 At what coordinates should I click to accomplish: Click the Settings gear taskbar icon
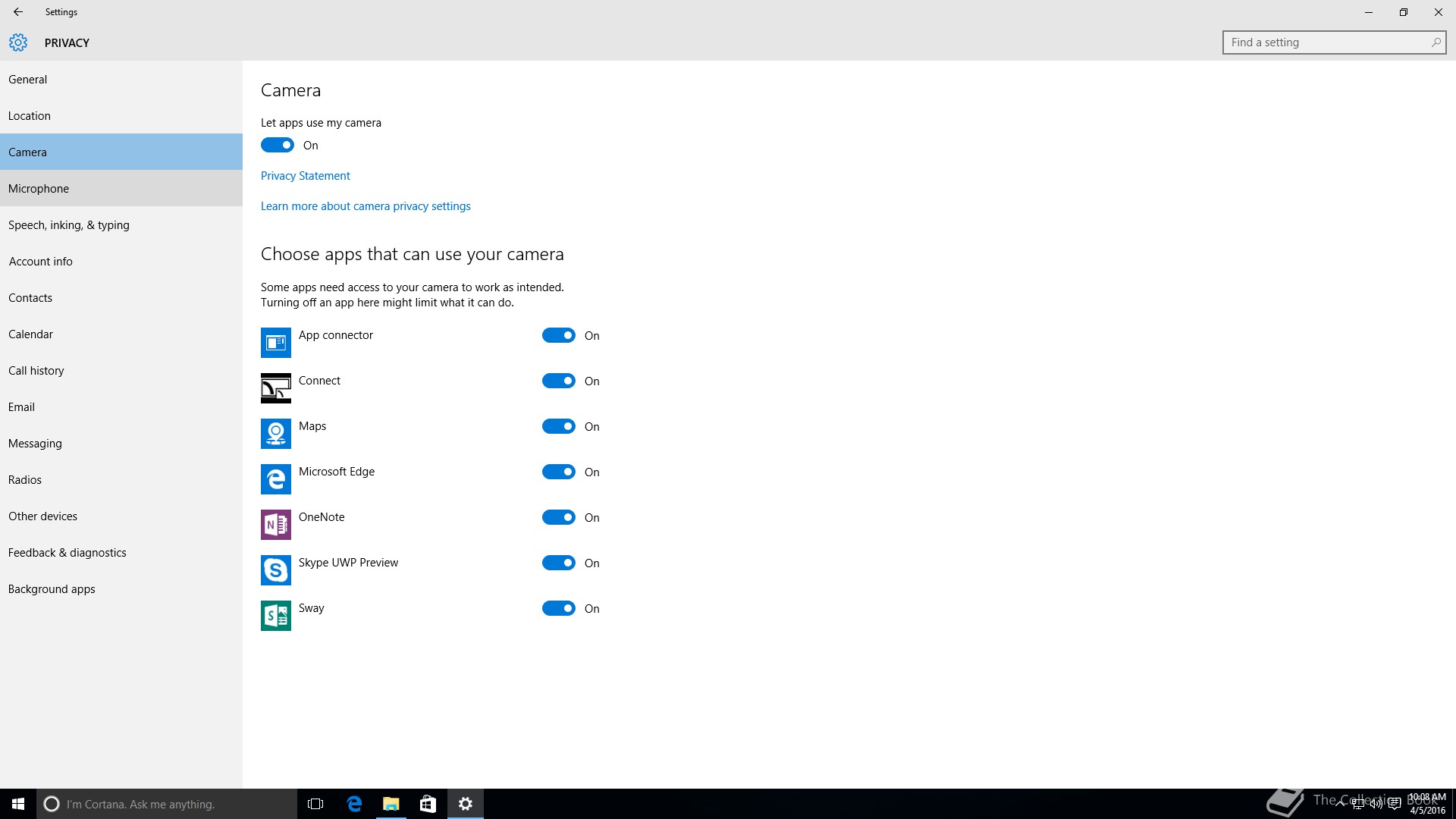(466, 804)
